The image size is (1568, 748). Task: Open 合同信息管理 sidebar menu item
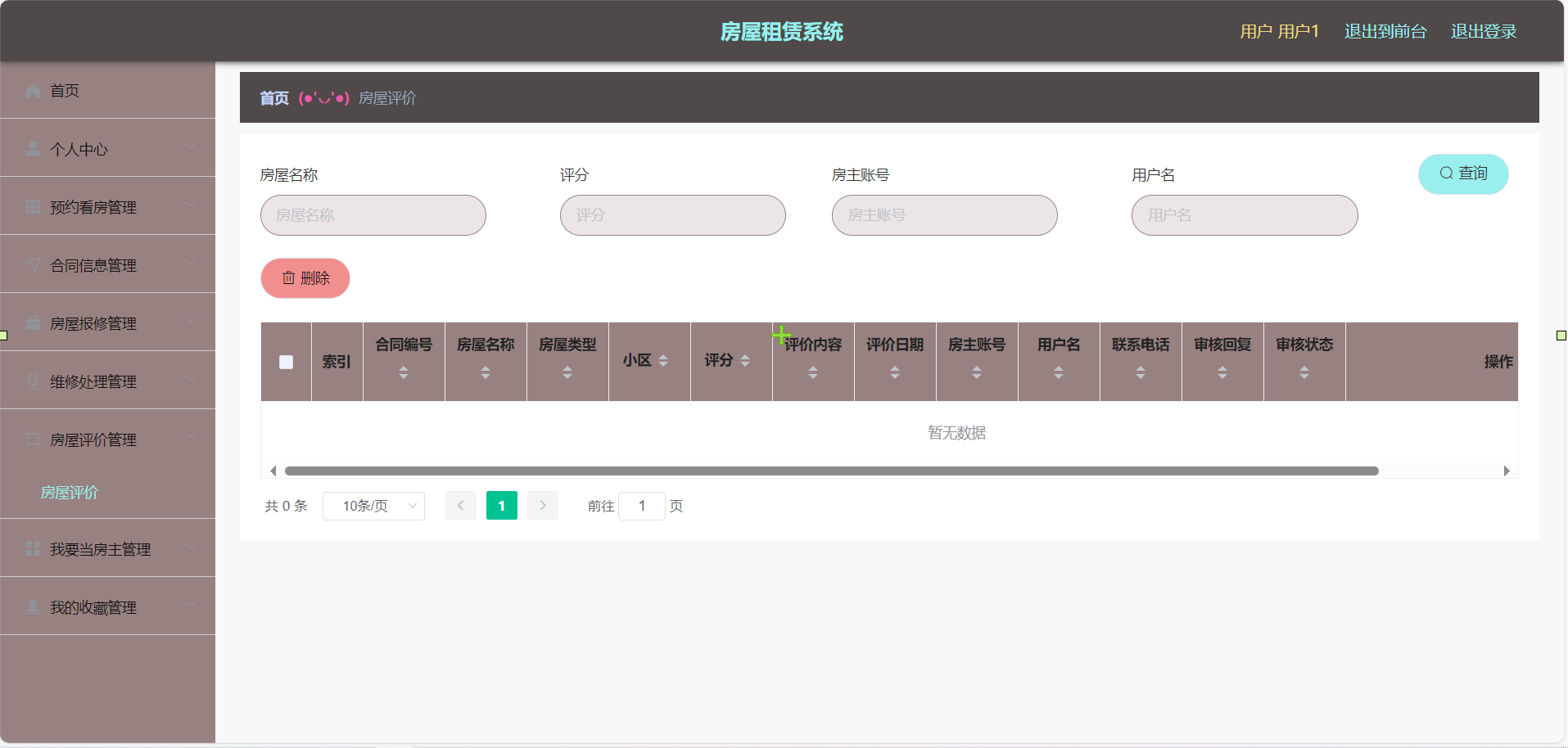pyautogui.click(x=107, y=264)
